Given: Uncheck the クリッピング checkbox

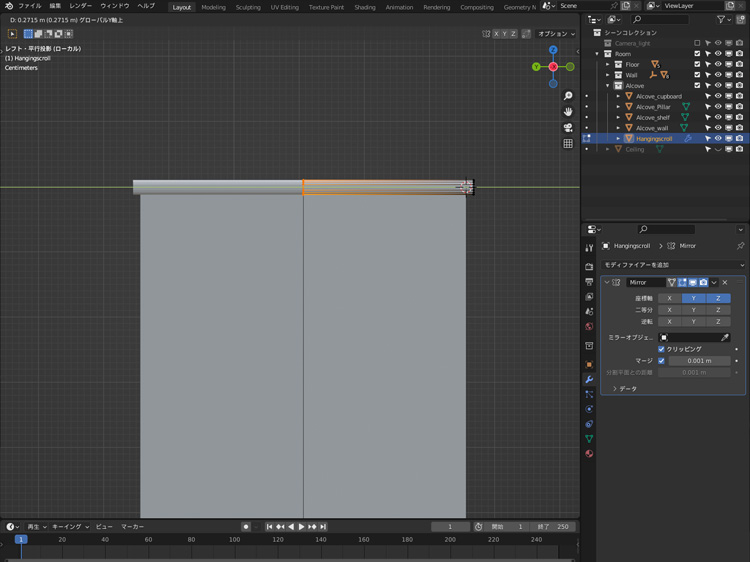Looking at the screenshot, I should (661, 349).
